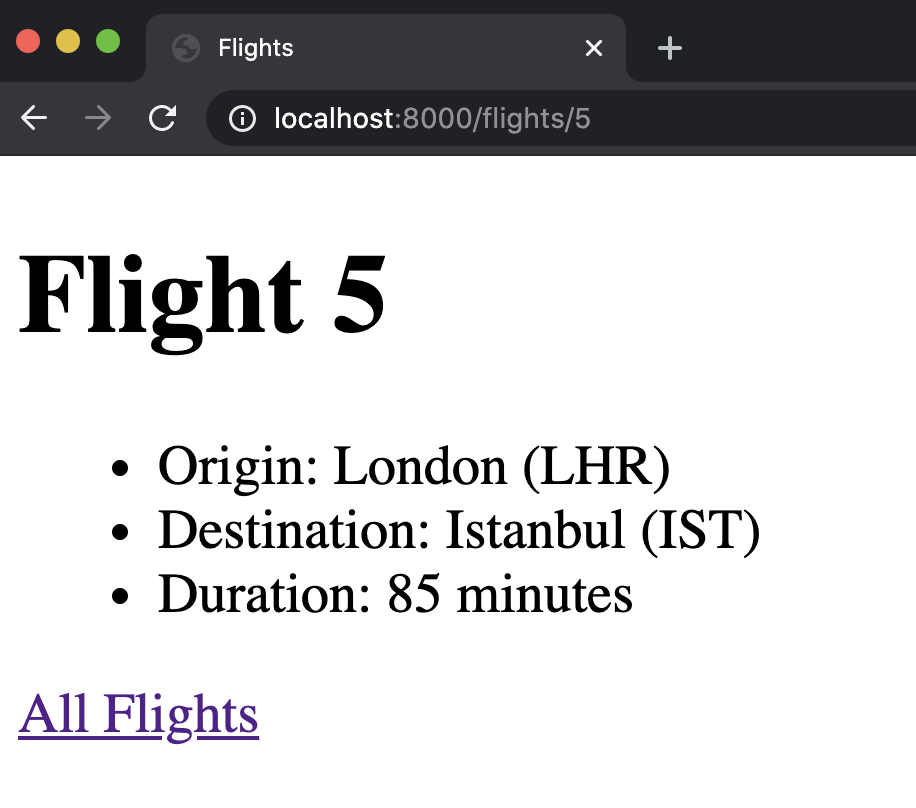Screen dimensions: 916x808
Task: Click the Flight 5 page heading
Action: click(x=200, y=295)
